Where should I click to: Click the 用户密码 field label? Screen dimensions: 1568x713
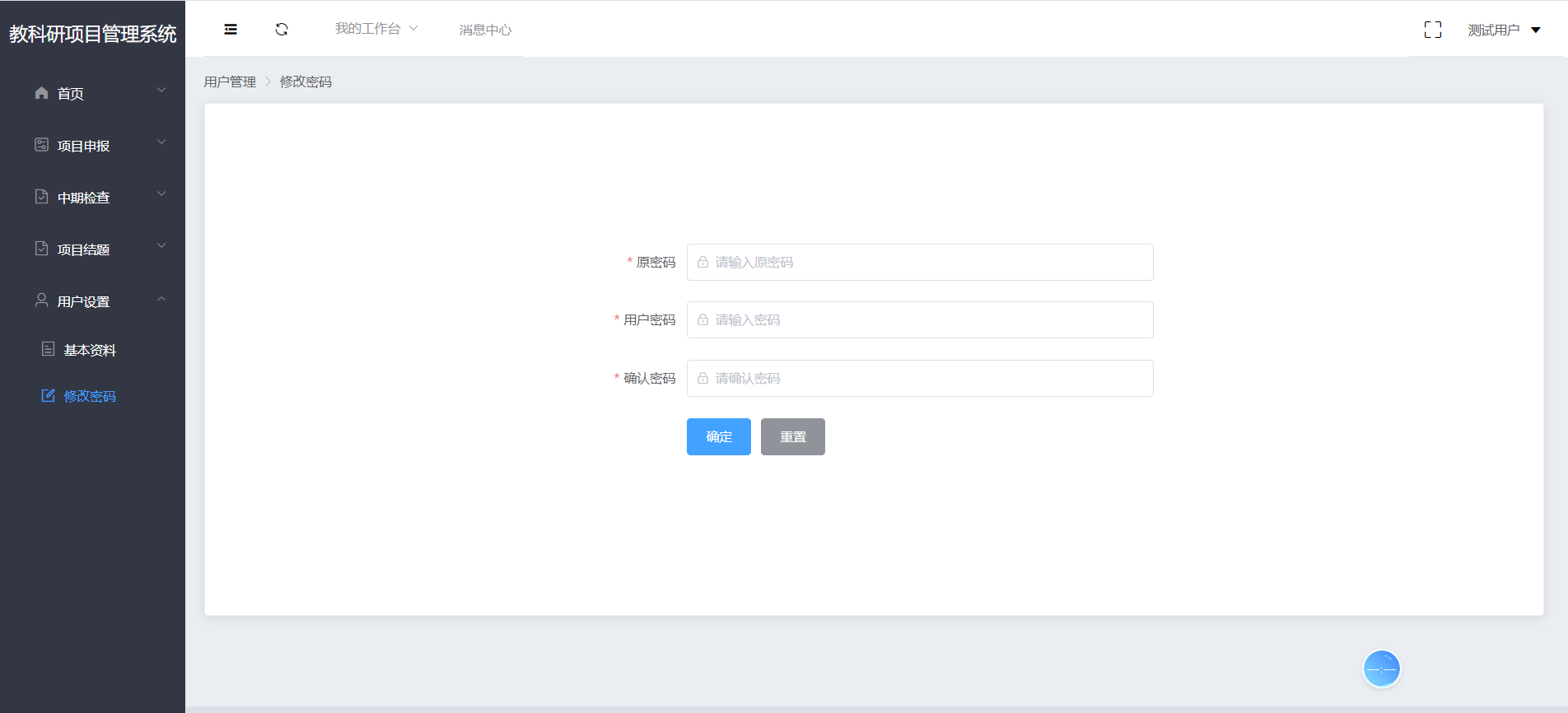649,319
